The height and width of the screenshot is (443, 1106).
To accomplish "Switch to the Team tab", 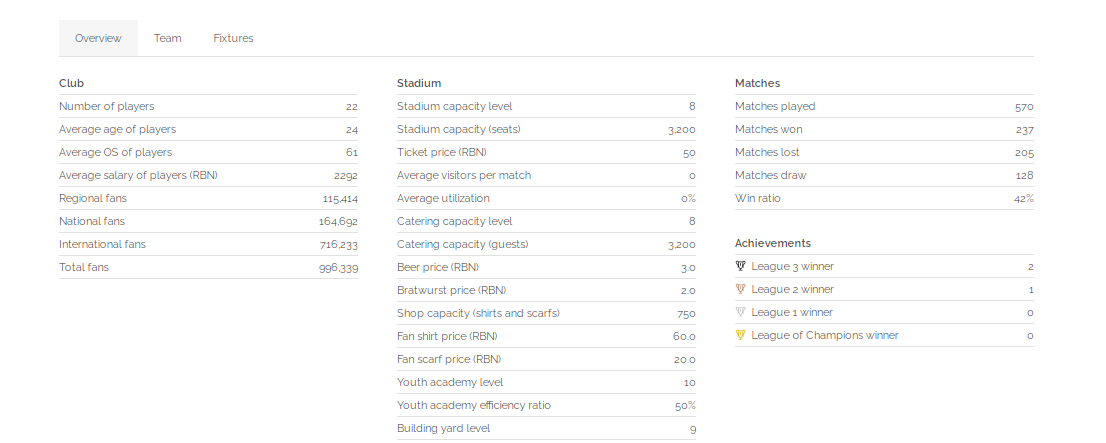I will click(x=168, y=38).
